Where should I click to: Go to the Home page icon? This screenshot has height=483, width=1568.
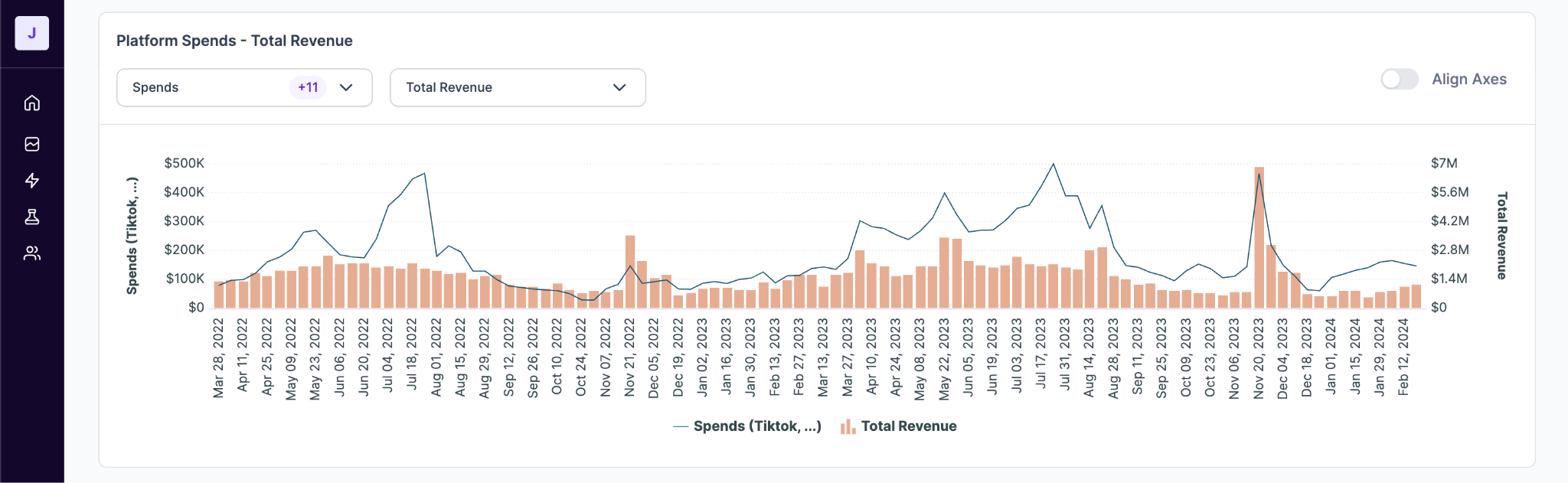(x=32, y=103)
